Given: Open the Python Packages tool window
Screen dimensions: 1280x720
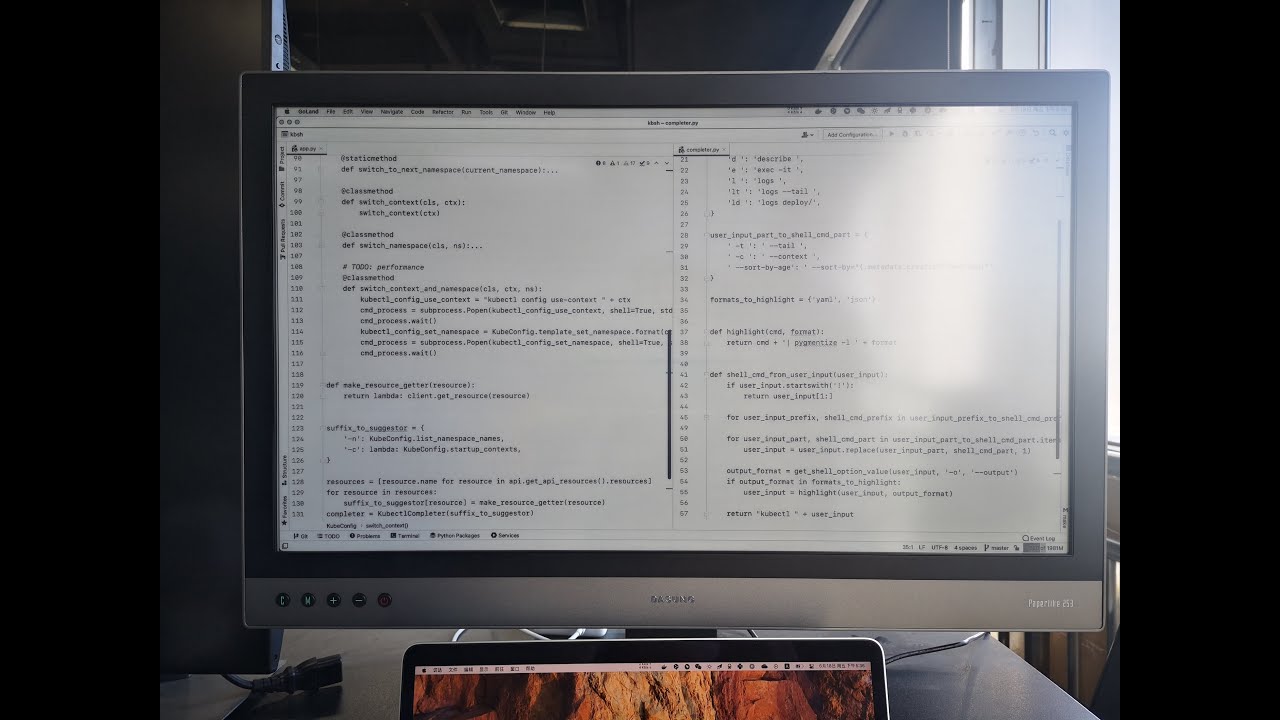Looking at the screenshot, I should click(455, 536).
